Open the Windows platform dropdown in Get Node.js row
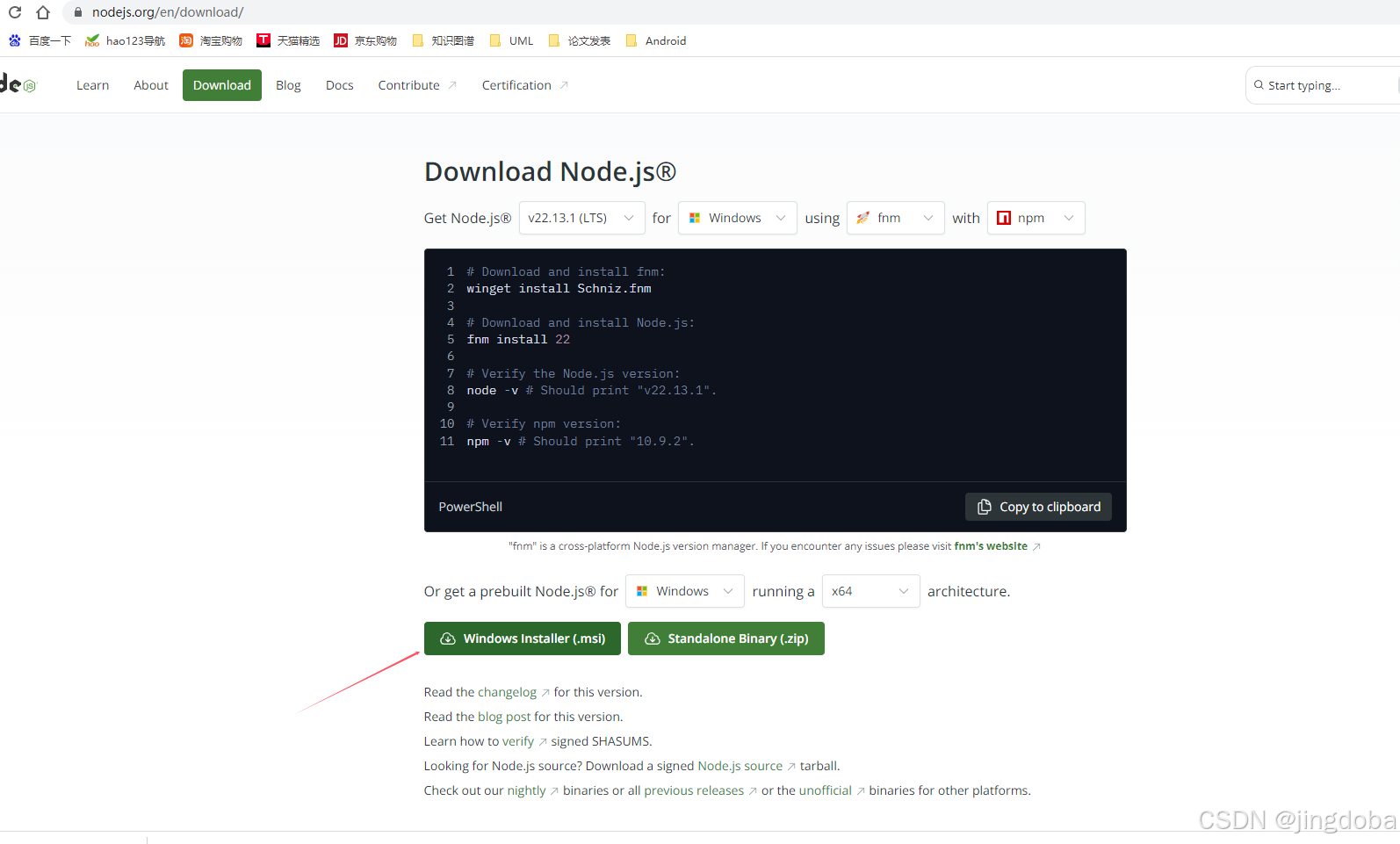 tap(737, 218)
